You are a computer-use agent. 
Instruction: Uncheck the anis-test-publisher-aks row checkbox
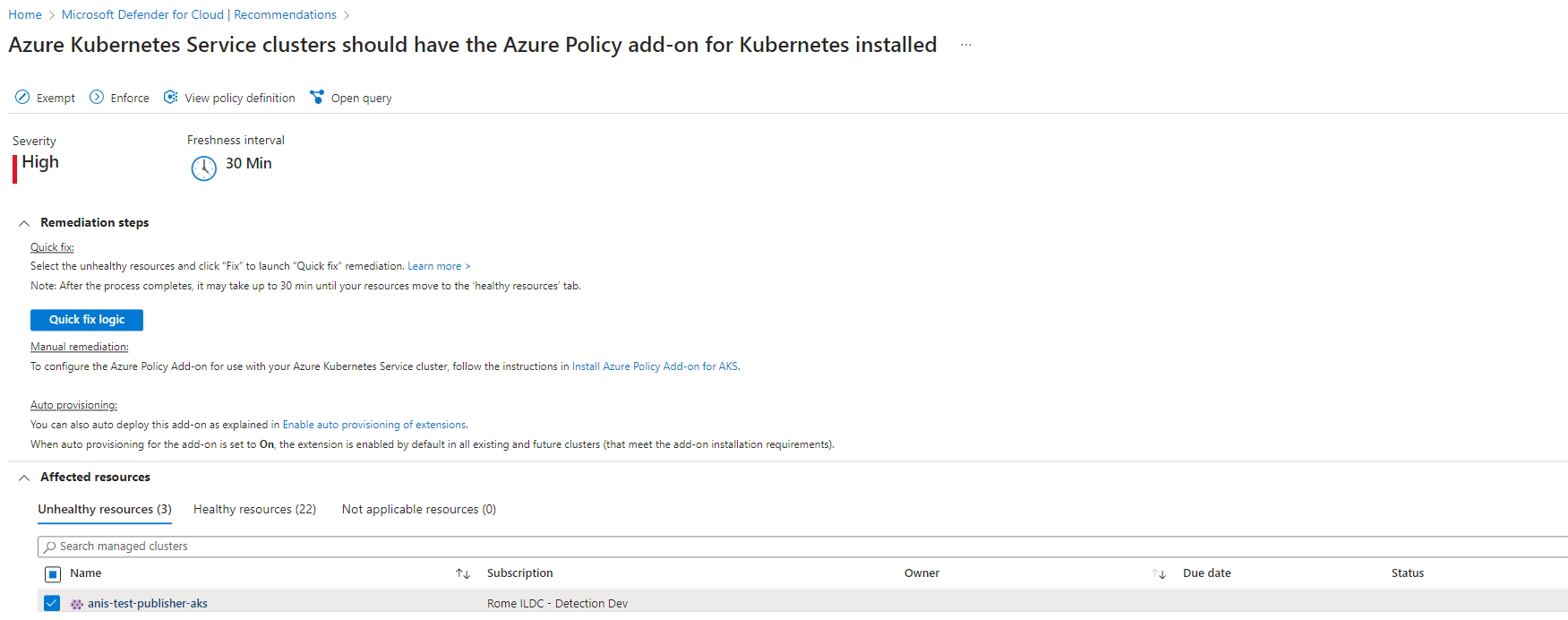(x=52, y=603)
